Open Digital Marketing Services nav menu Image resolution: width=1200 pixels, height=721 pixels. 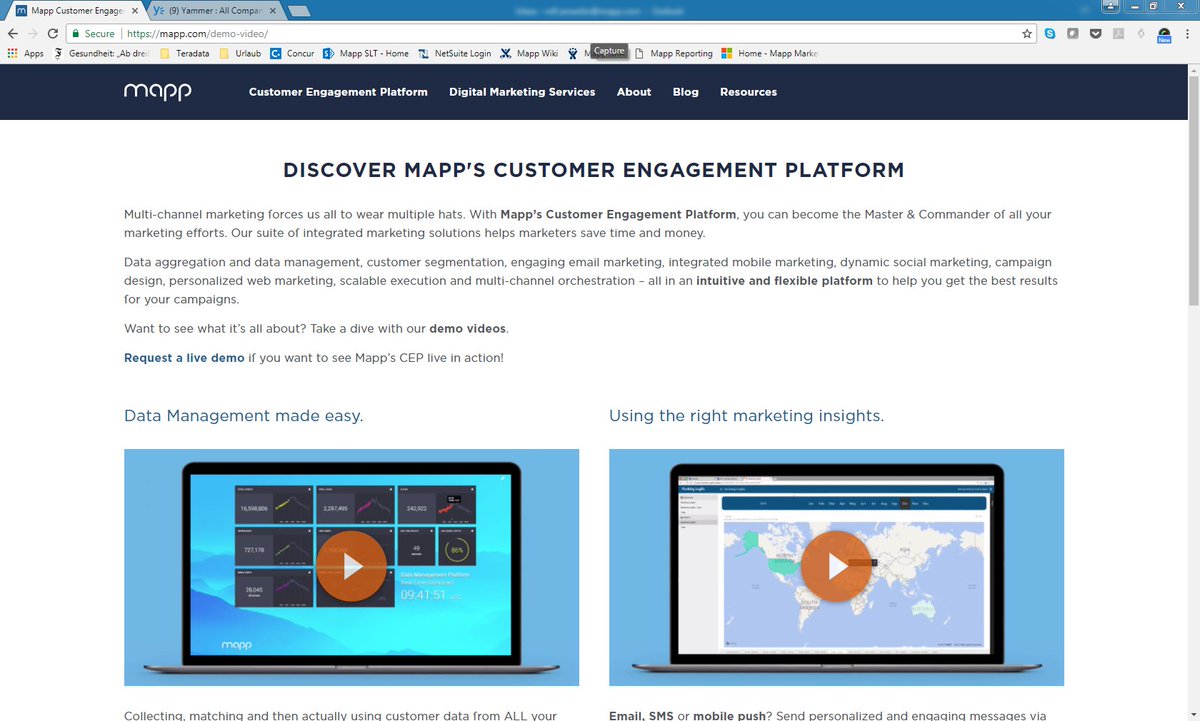point(522,92)
